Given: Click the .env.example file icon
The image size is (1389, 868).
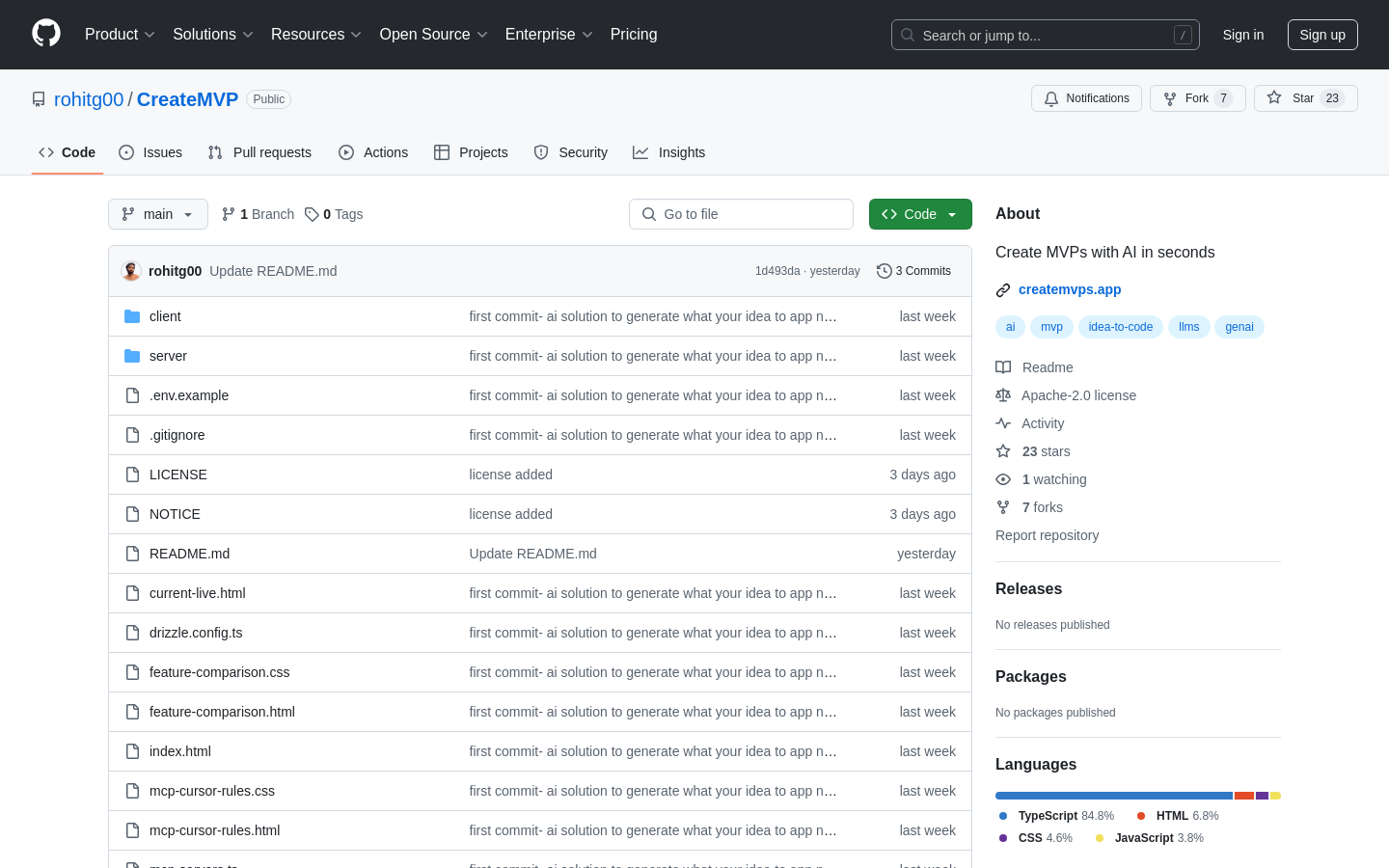Looking at the screenshot, I should (x=132, y=395).
